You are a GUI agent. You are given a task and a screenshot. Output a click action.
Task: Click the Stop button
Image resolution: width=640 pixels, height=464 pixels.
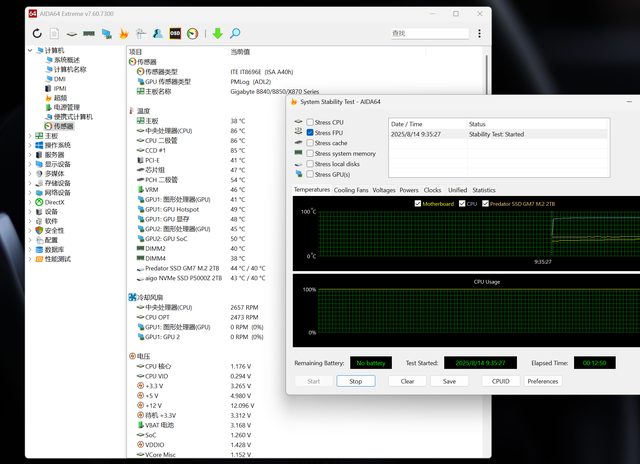point(356,381)
